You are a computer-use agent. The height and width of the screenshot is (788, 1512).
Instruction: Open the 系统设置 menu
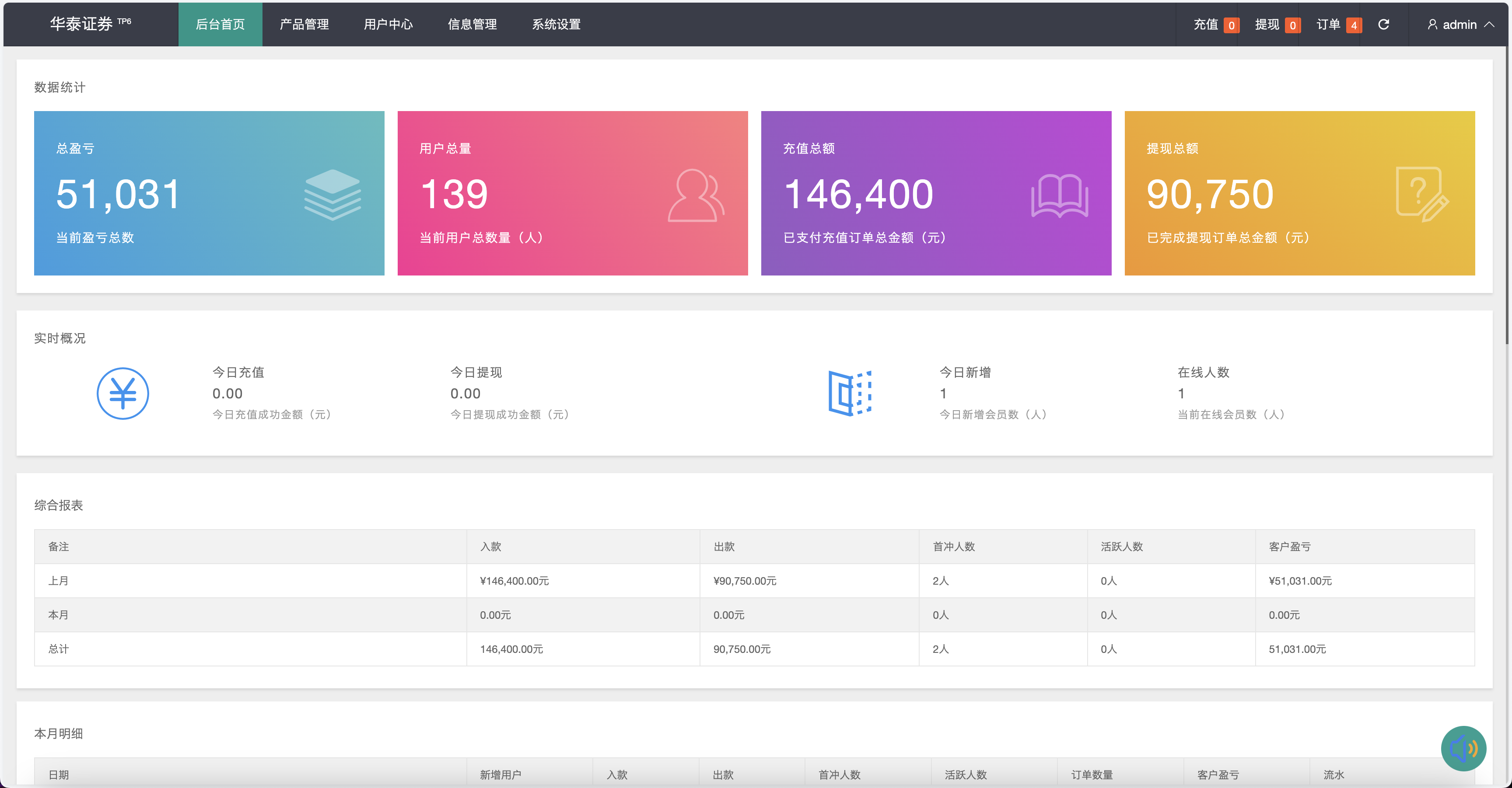(556, 24)
